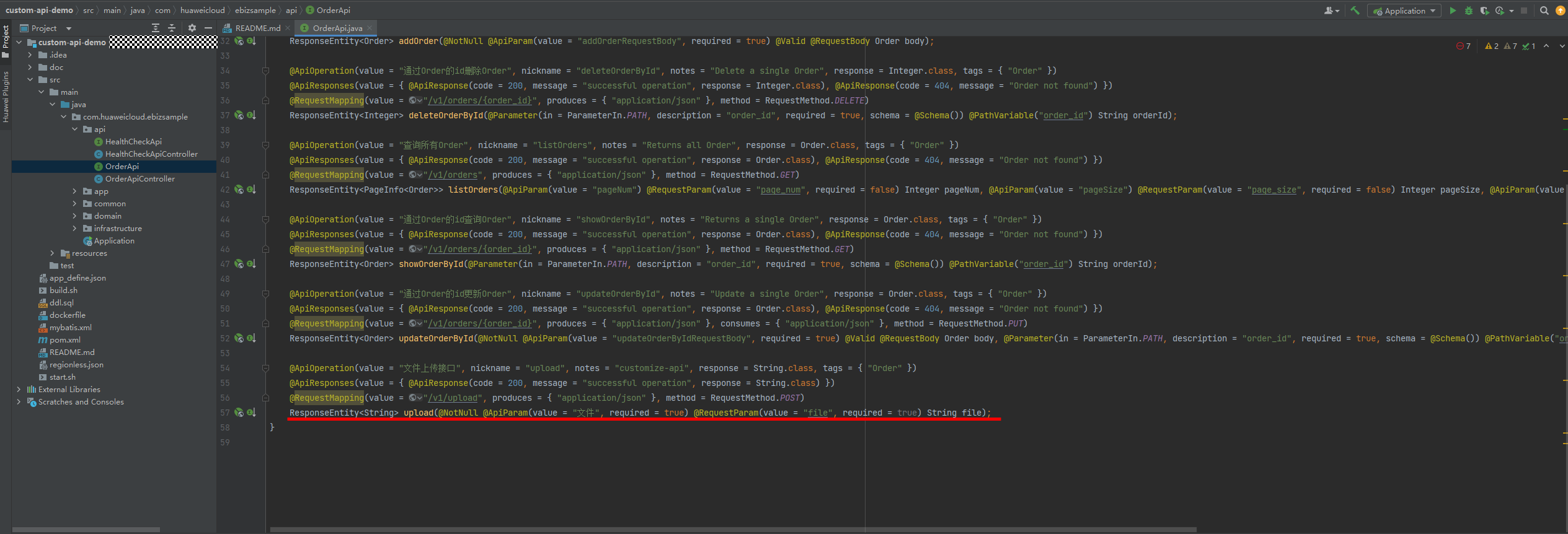The height and width of the screenshot is (534, 1568).
Task: Toggle the Project tool window stripe button
Action: coord(6,42)
